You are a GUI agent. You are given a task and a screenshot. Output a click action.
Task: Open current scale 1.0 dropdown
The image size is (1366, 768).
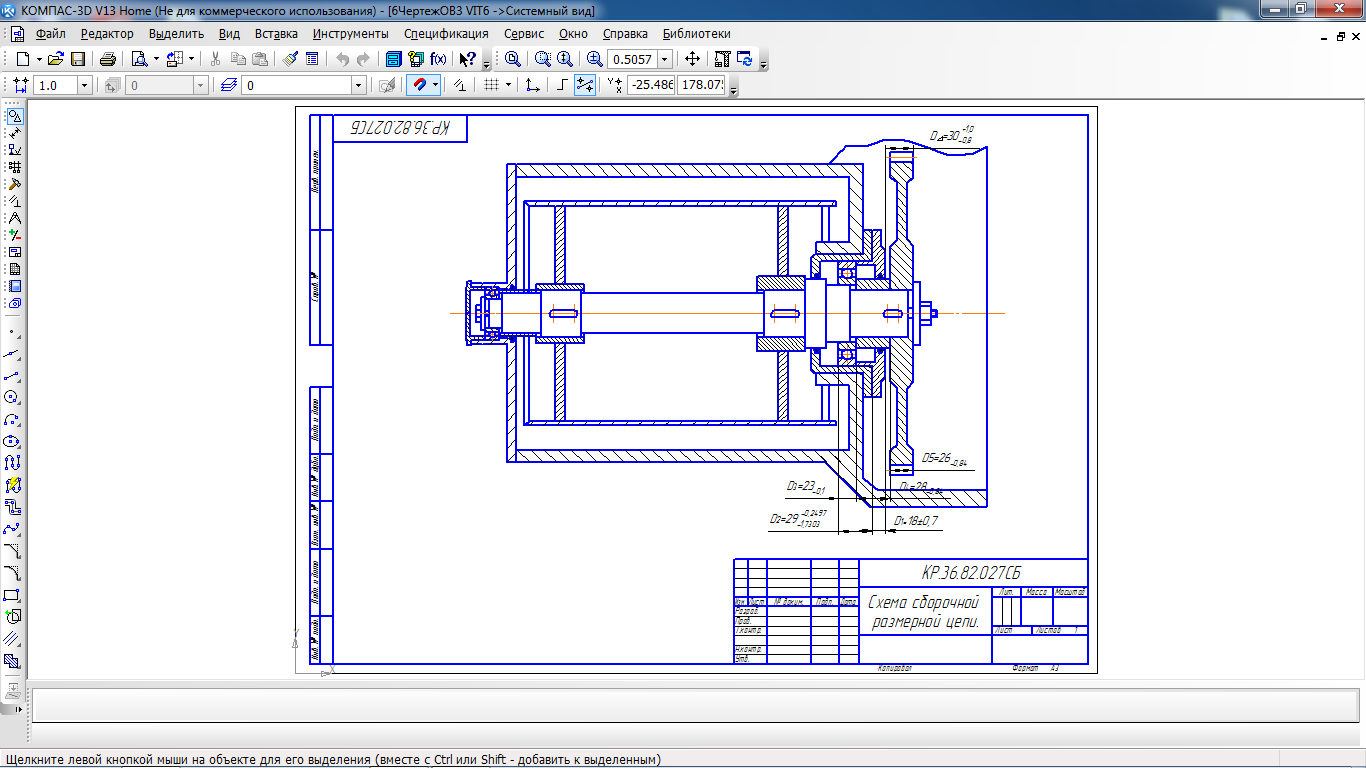pyautogui.click(x=84, y=86)
